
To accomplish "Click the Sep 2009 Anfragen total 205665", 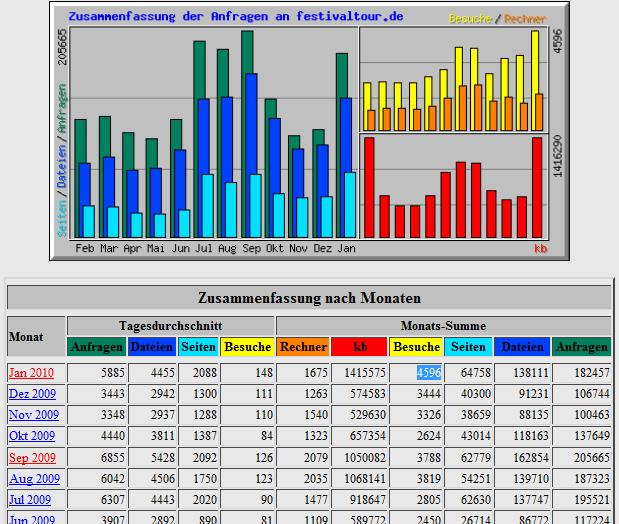I will click(x=592, y=457).
